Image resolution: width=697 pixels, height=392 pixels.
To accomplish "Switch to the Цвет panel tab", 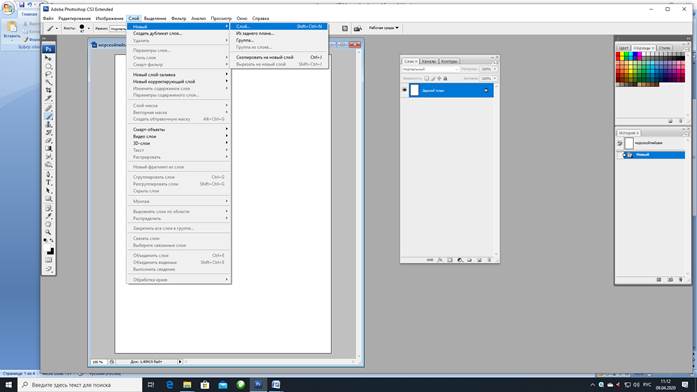I will pyautogui.click(x=624, y=48).
